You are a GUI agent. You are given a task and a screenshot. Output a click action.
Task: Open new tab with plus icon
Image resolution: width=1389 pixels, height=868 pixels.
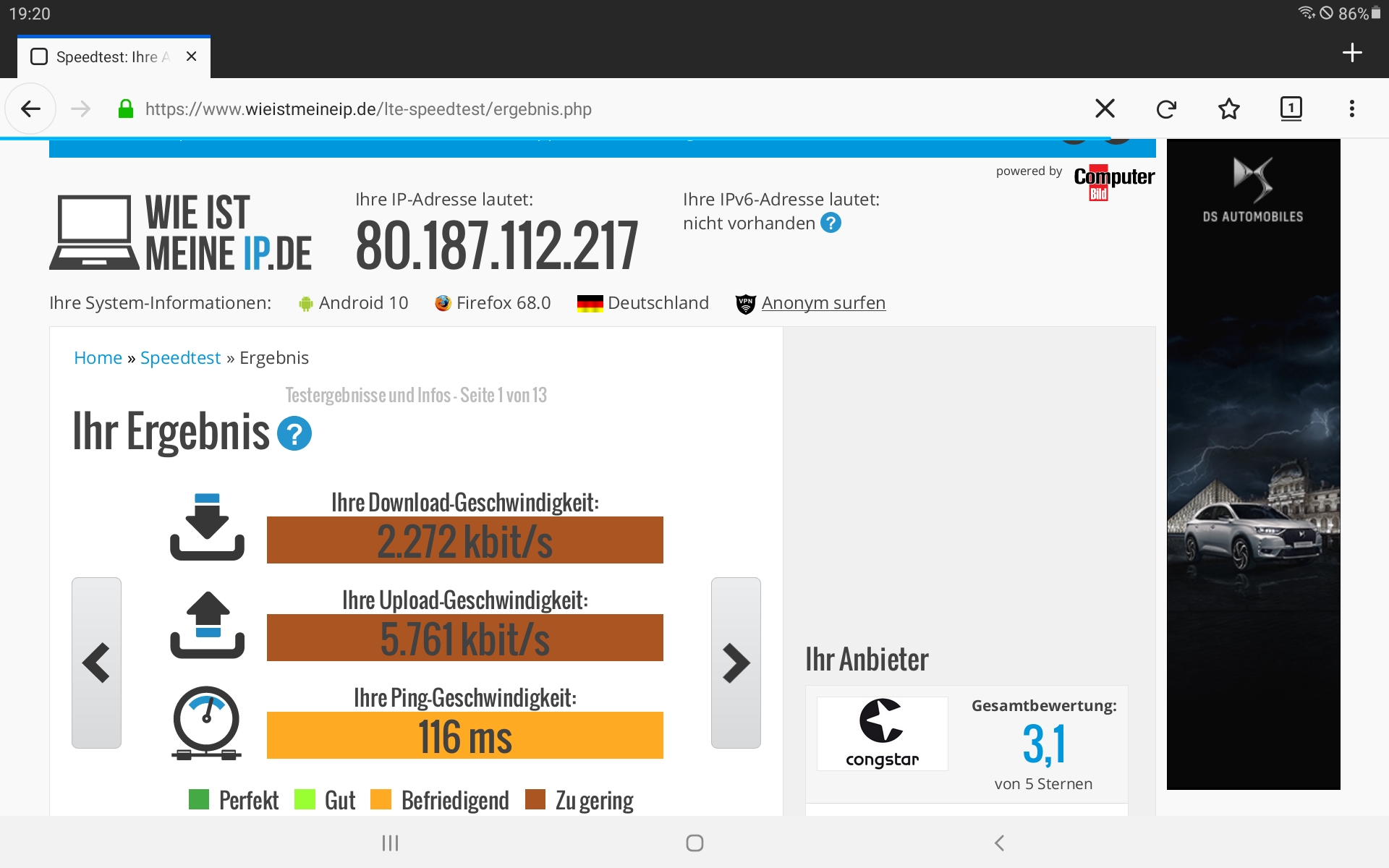pos(1351,53)
